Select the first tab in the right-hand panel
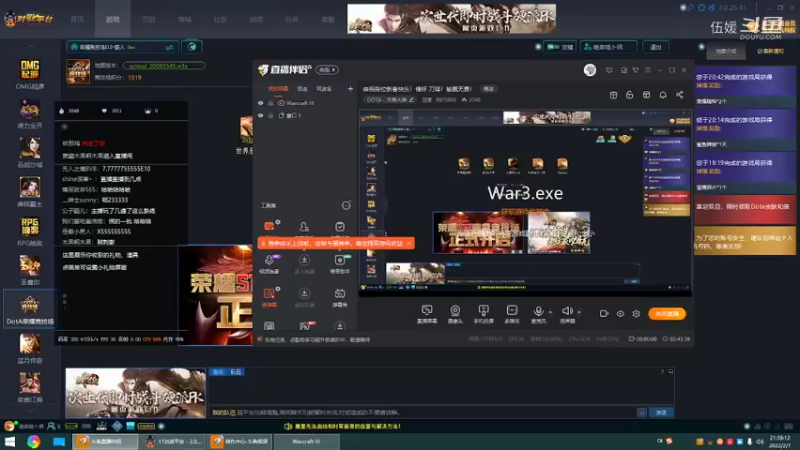The height and width of the screenshot is (450, 800). (726, 51)
